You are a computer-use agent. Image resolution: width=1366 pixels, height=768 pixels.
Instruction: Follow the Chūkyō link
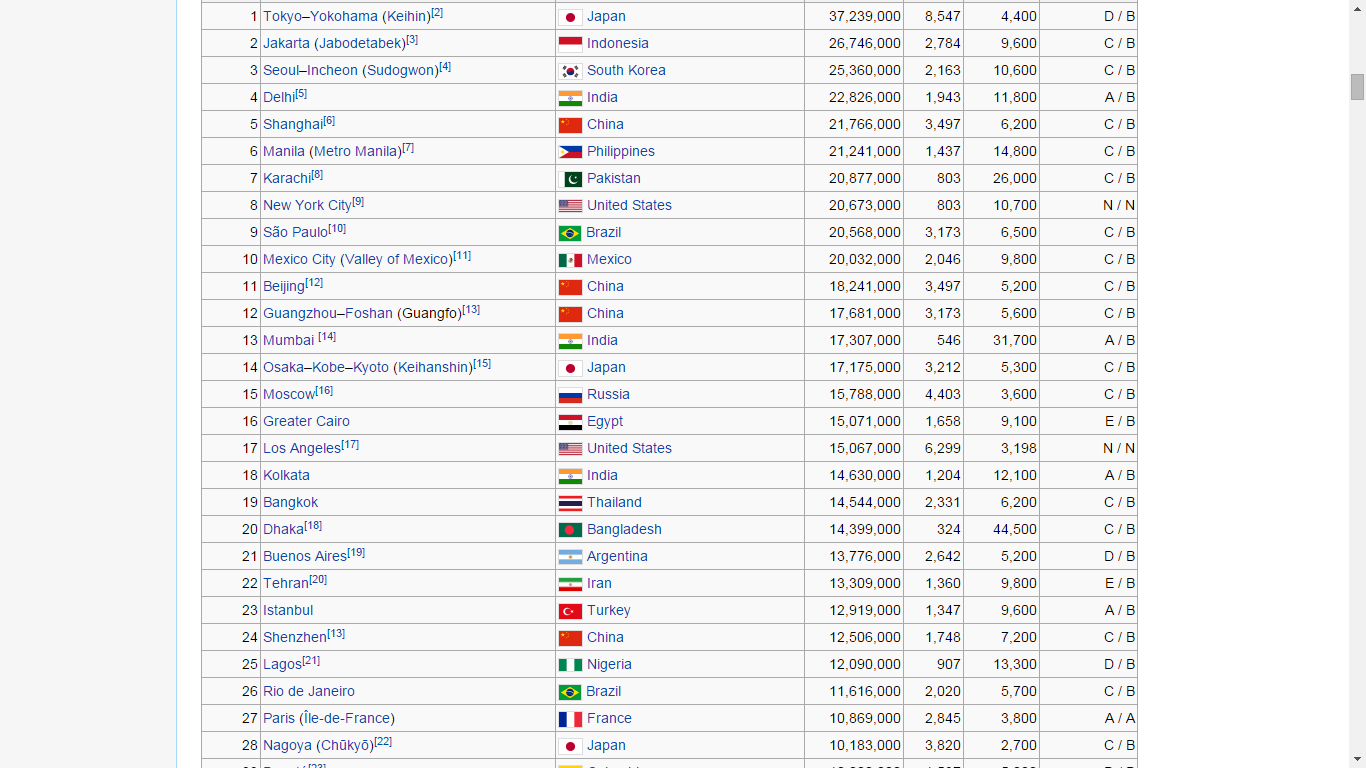pyautogui.click(x=345, y=746)
